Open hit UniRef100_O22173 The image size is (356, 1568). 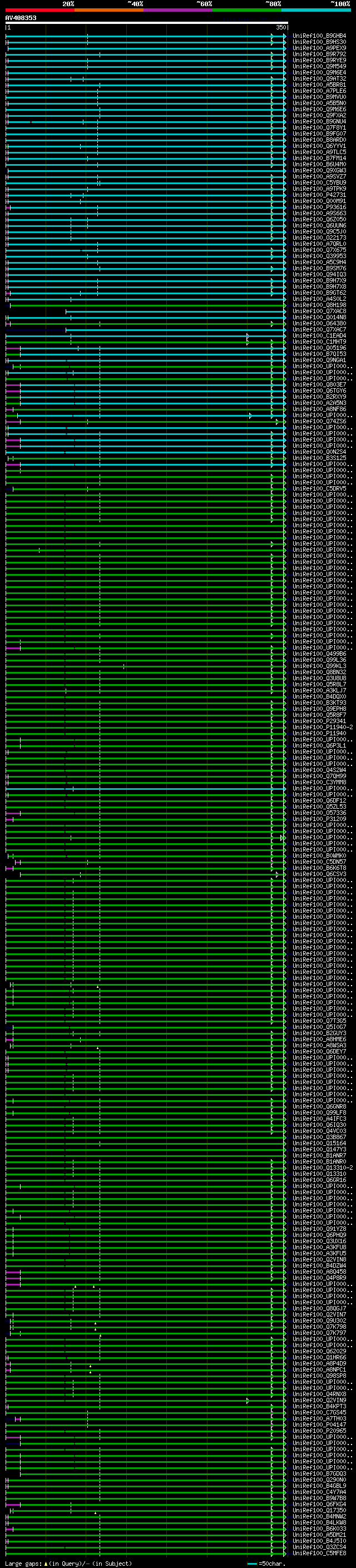(x=319, y=238)
